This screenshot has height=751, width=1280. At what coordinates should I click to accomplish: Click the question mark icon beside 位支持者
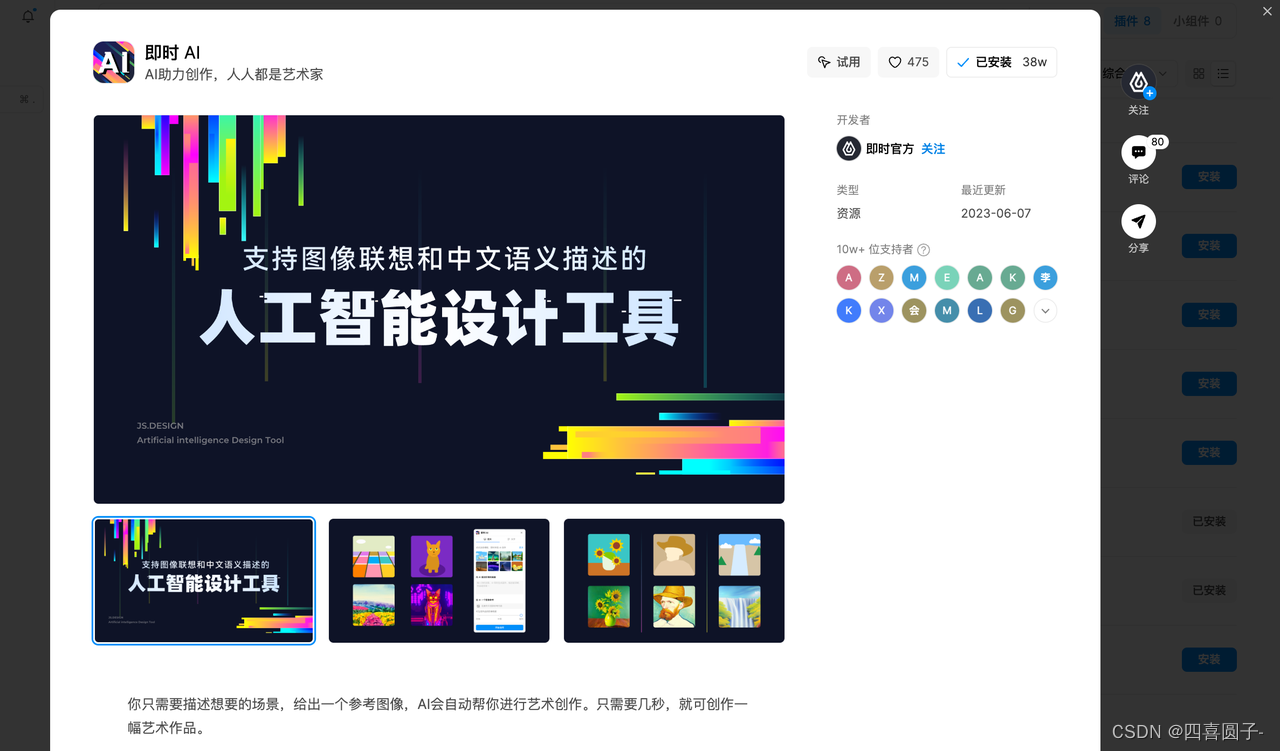[x=923, y=250]
